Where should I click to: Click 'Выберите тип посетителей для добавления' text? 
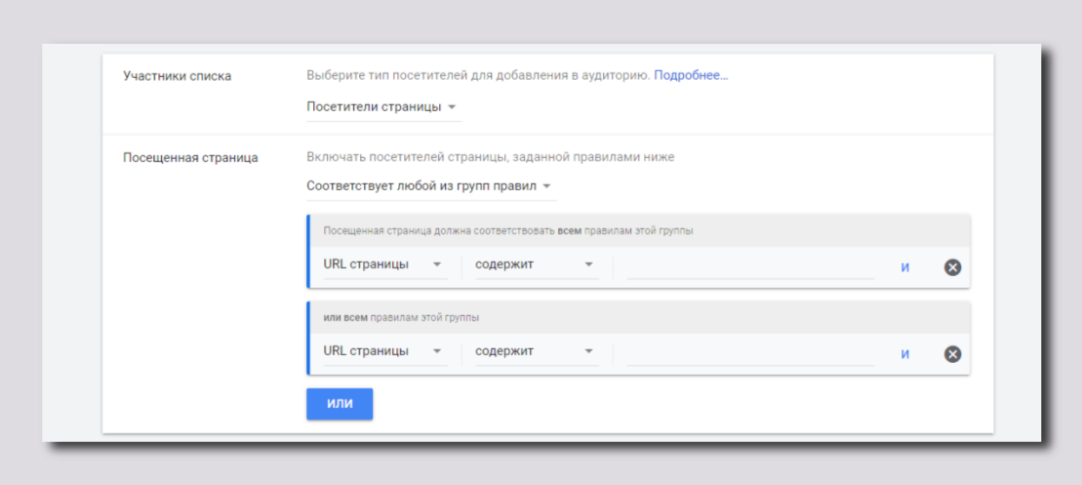(x=478, y=76)
